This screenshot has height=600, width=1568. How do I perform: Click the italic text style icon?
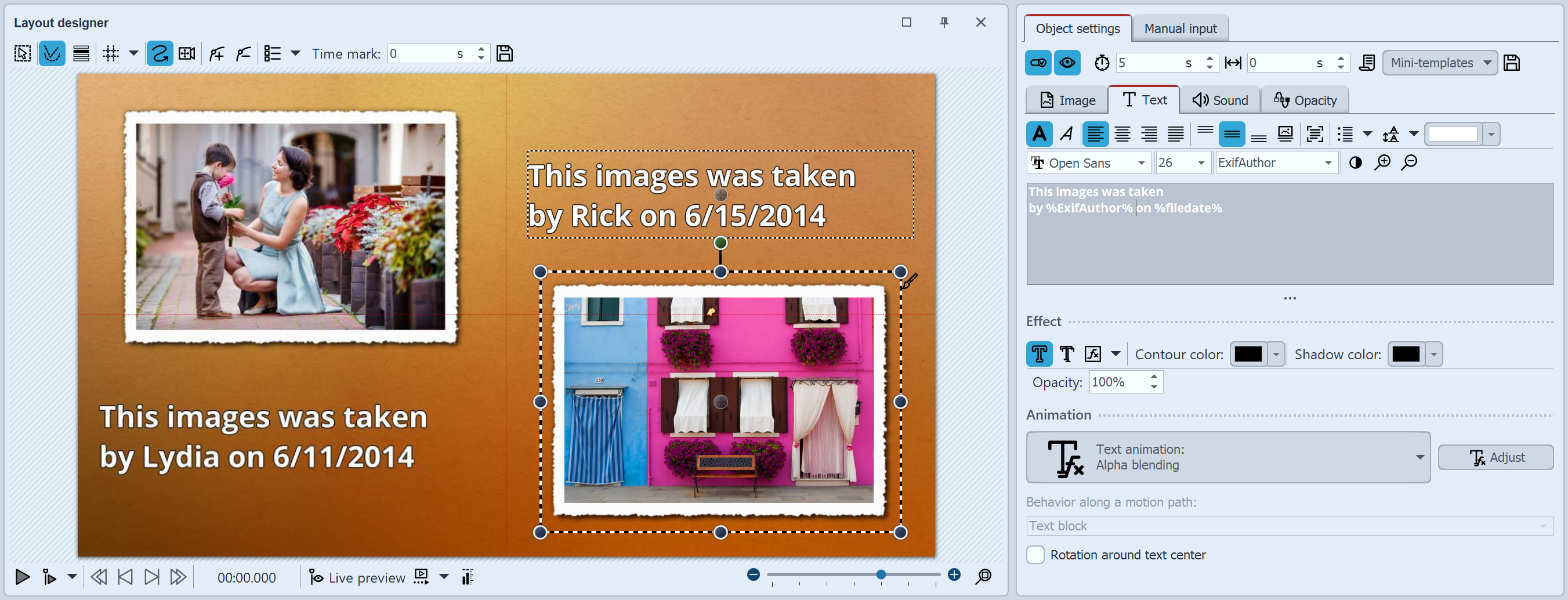click(1066, 133)
